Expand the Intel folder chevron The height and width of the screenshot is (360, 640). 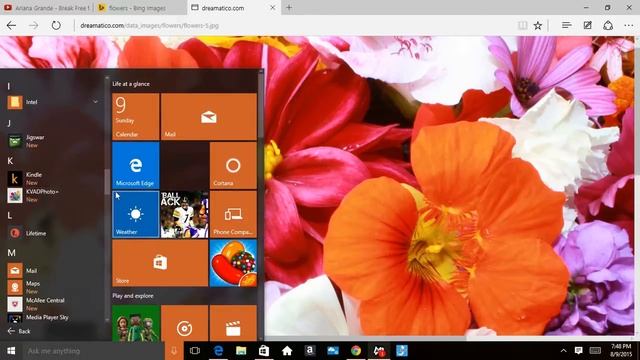95,102
